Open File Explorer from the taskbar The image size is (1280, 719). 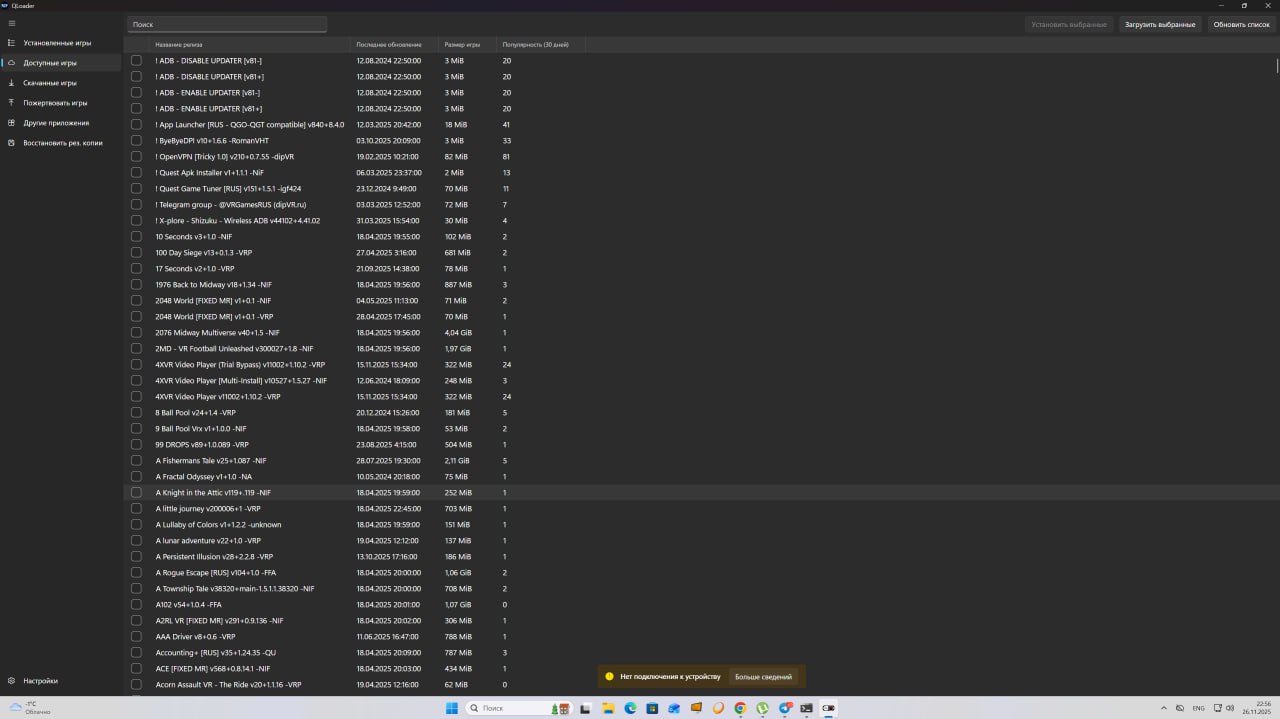(607, 708)
